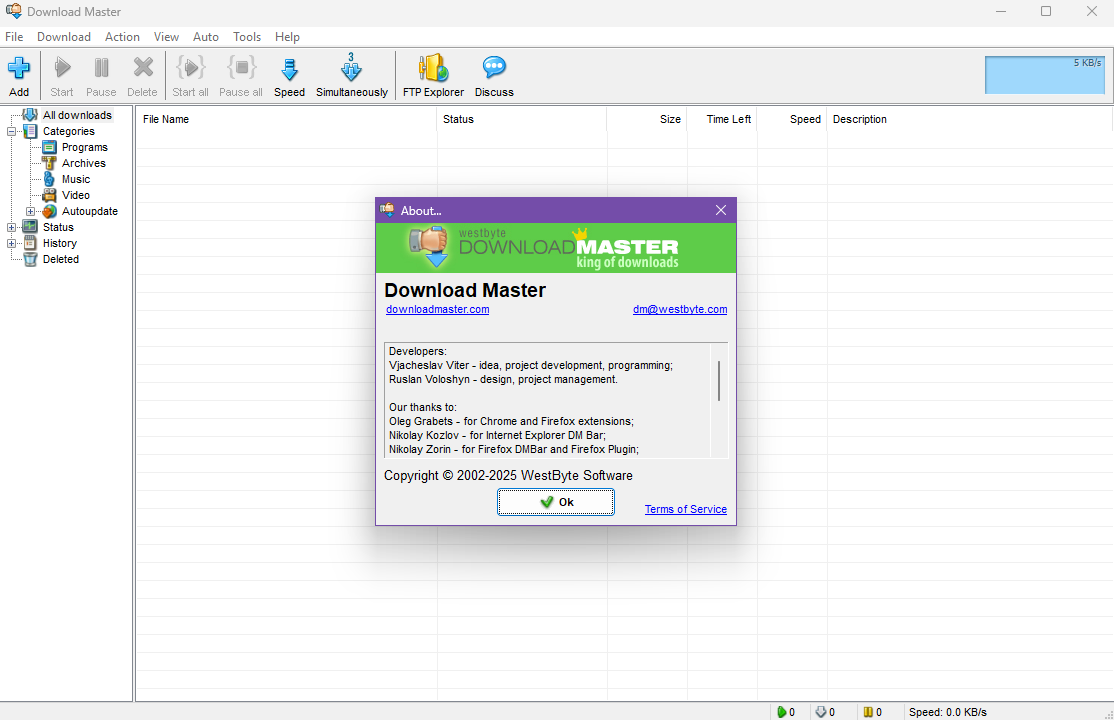
Task: Click the Add download toolbar icon
Action: 19,69
